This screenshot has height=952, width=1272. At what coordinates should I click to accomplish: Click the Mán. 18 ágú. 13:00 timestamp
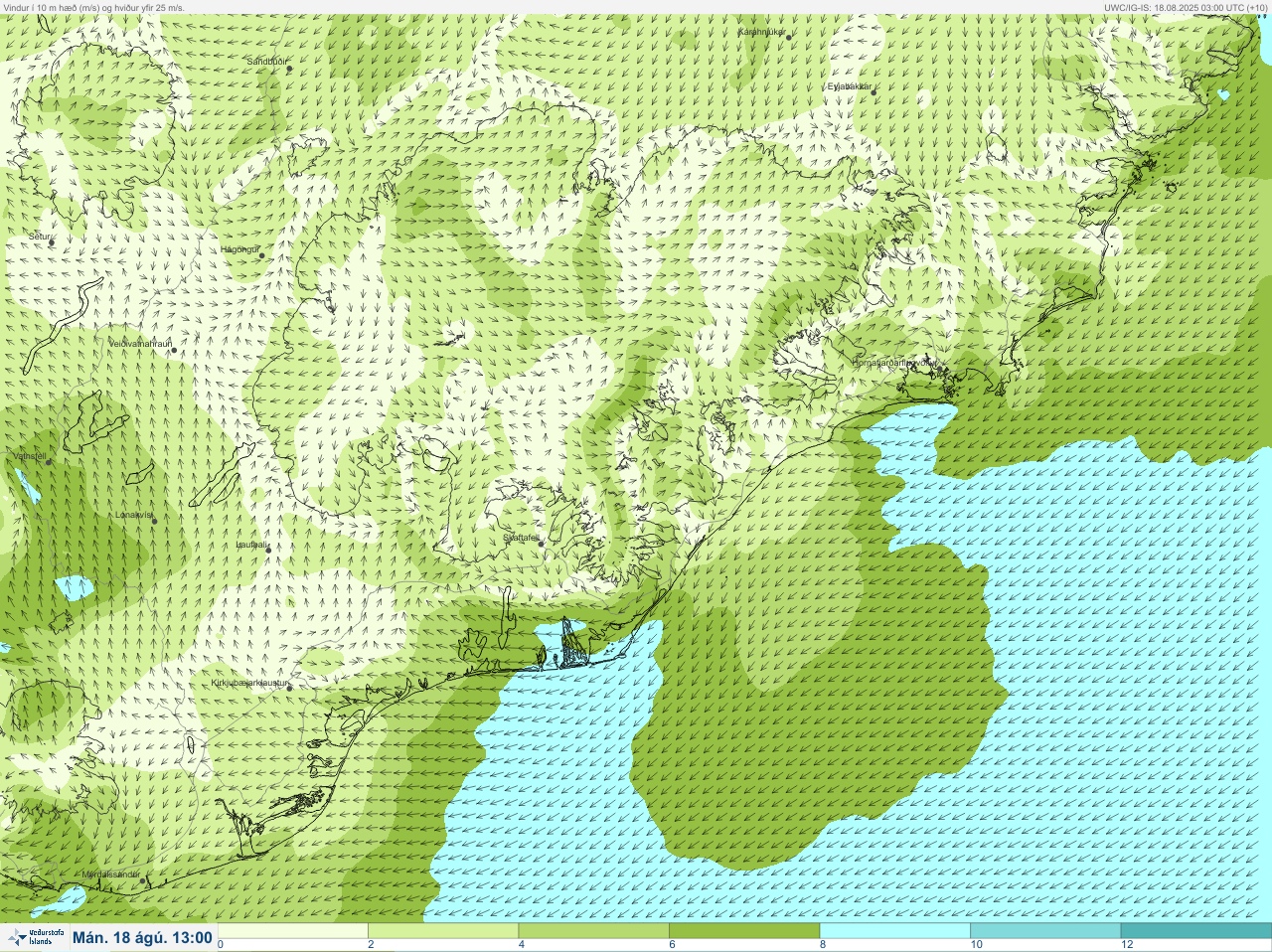142,937
